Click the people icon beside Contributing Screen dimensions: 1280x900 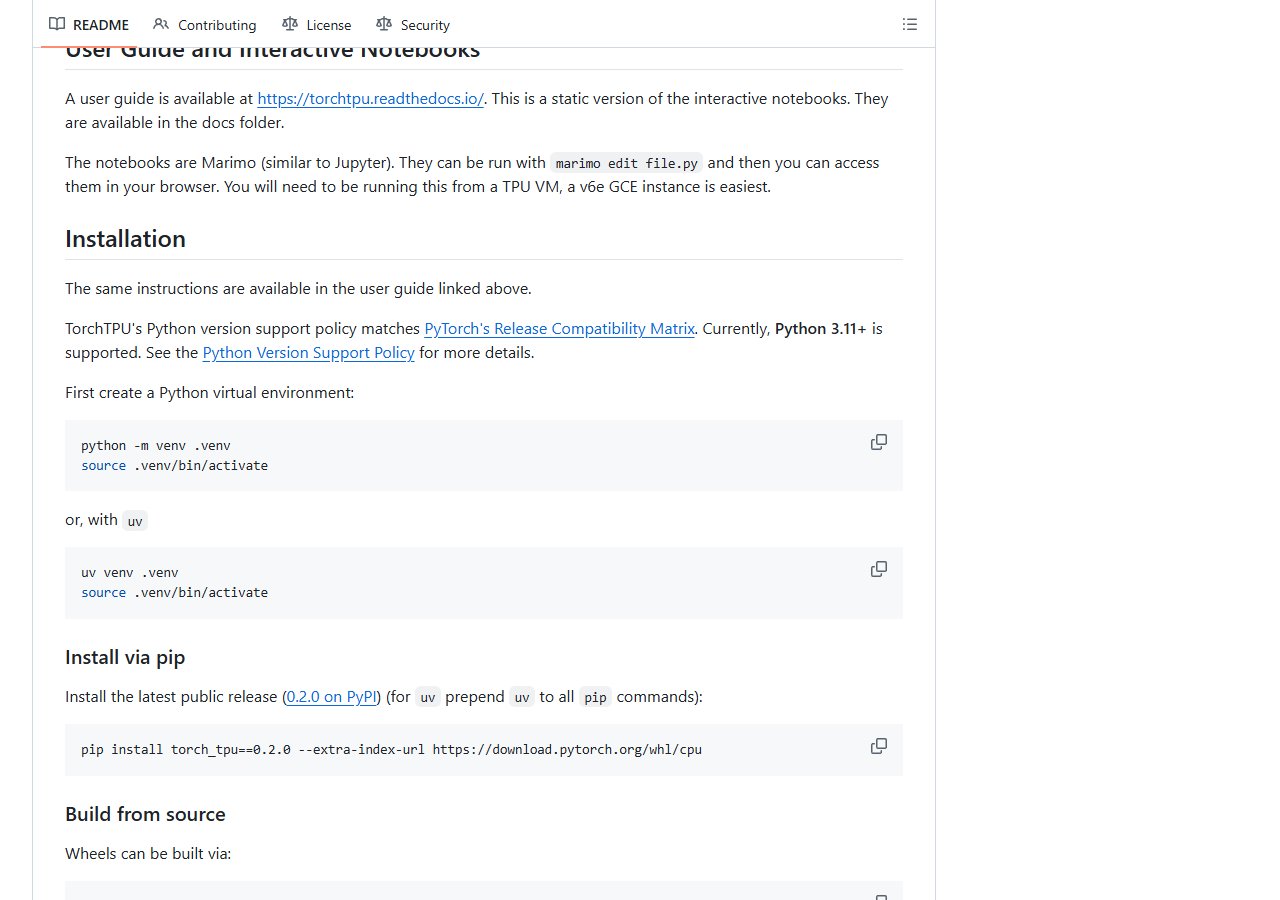tap(161, 24)
